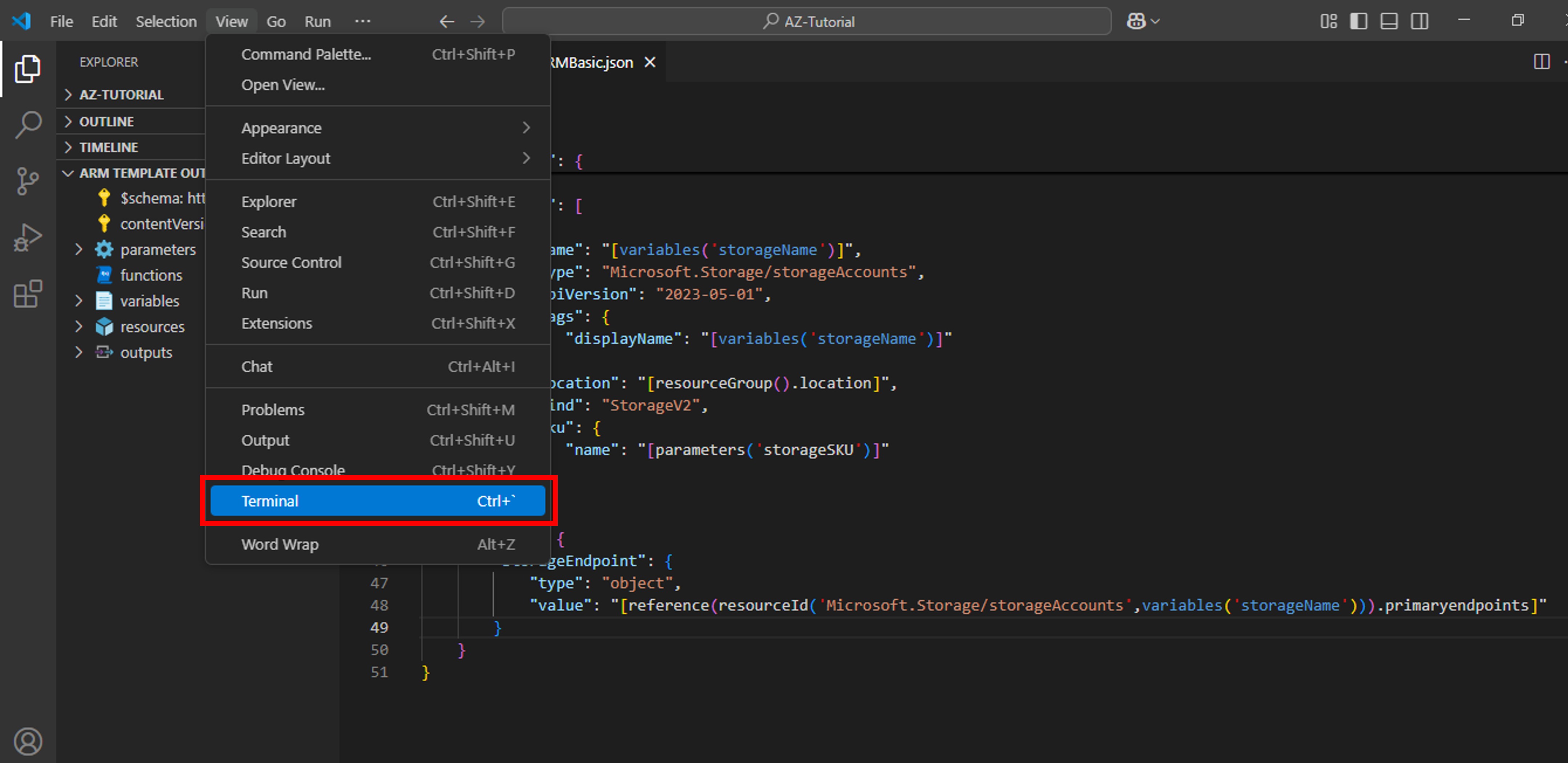Open the Copilot chat icon in title bar
The height and width of the screenshot is (763, 1568).
1136,21
